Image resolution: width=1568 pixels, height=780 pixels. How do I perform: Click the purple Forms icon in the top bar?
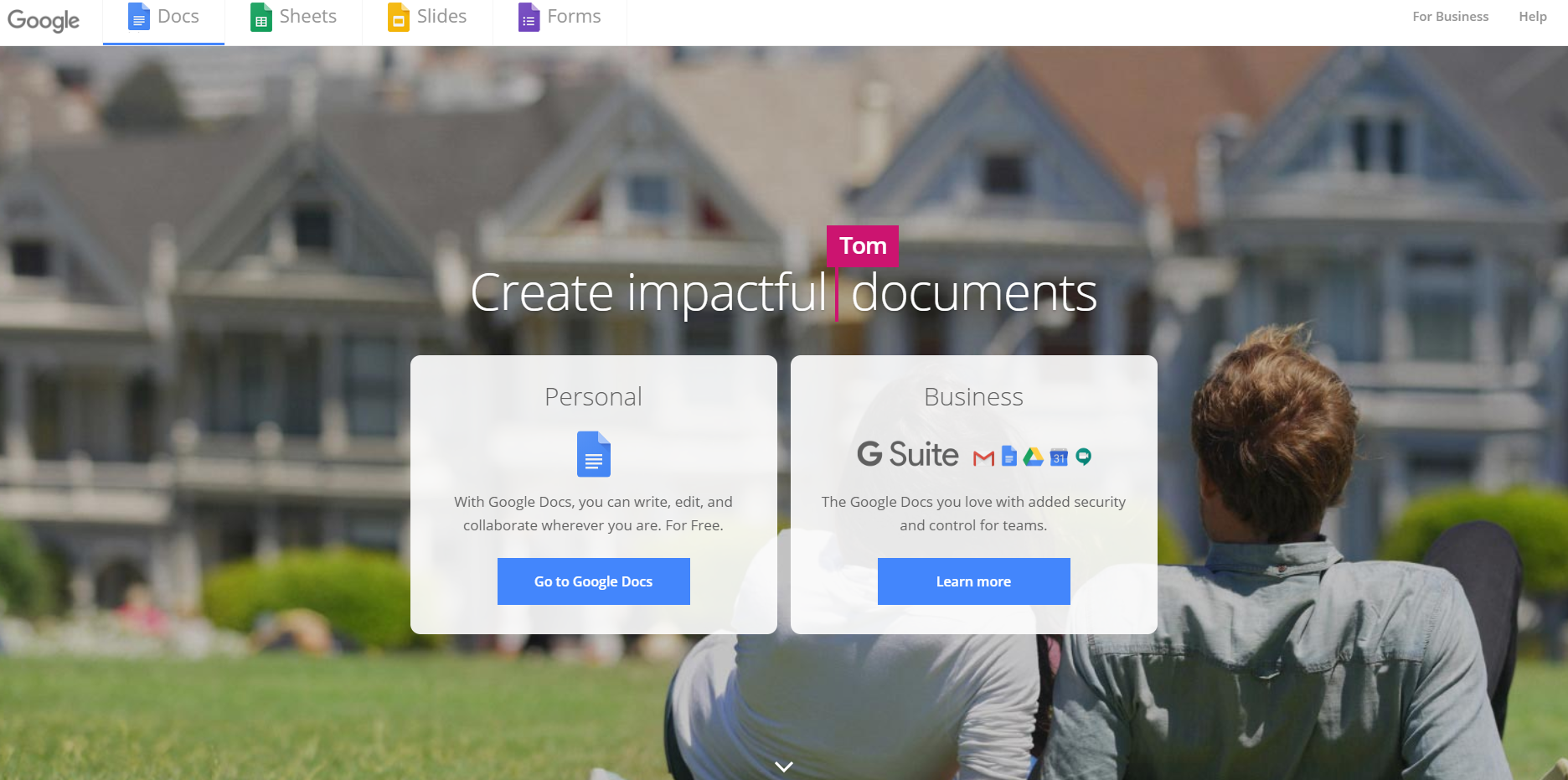pyautogui.click(x=527, y=16)
